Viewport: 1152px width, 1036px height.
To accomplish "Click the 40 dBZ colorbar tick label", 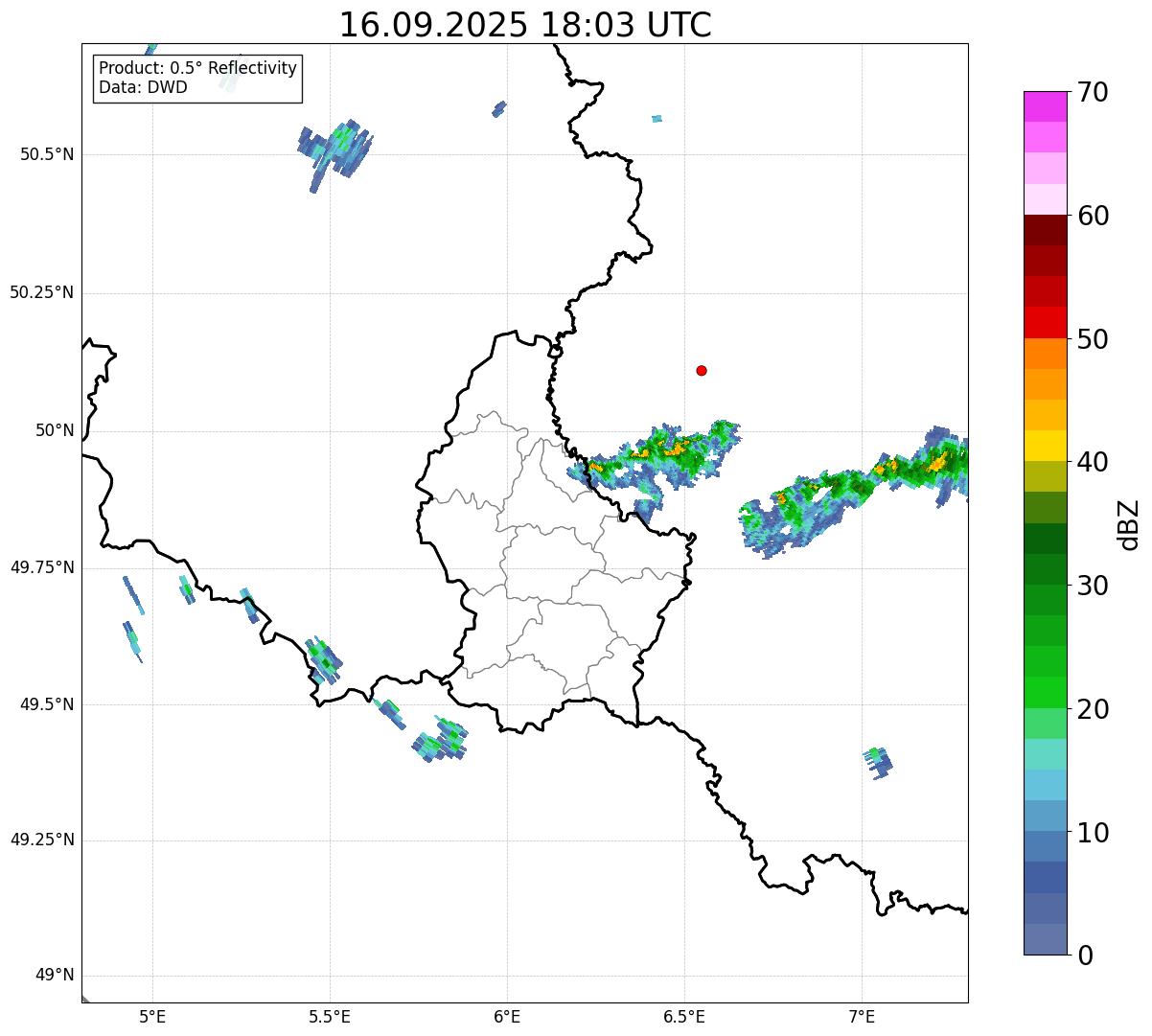I will 1093,462.
